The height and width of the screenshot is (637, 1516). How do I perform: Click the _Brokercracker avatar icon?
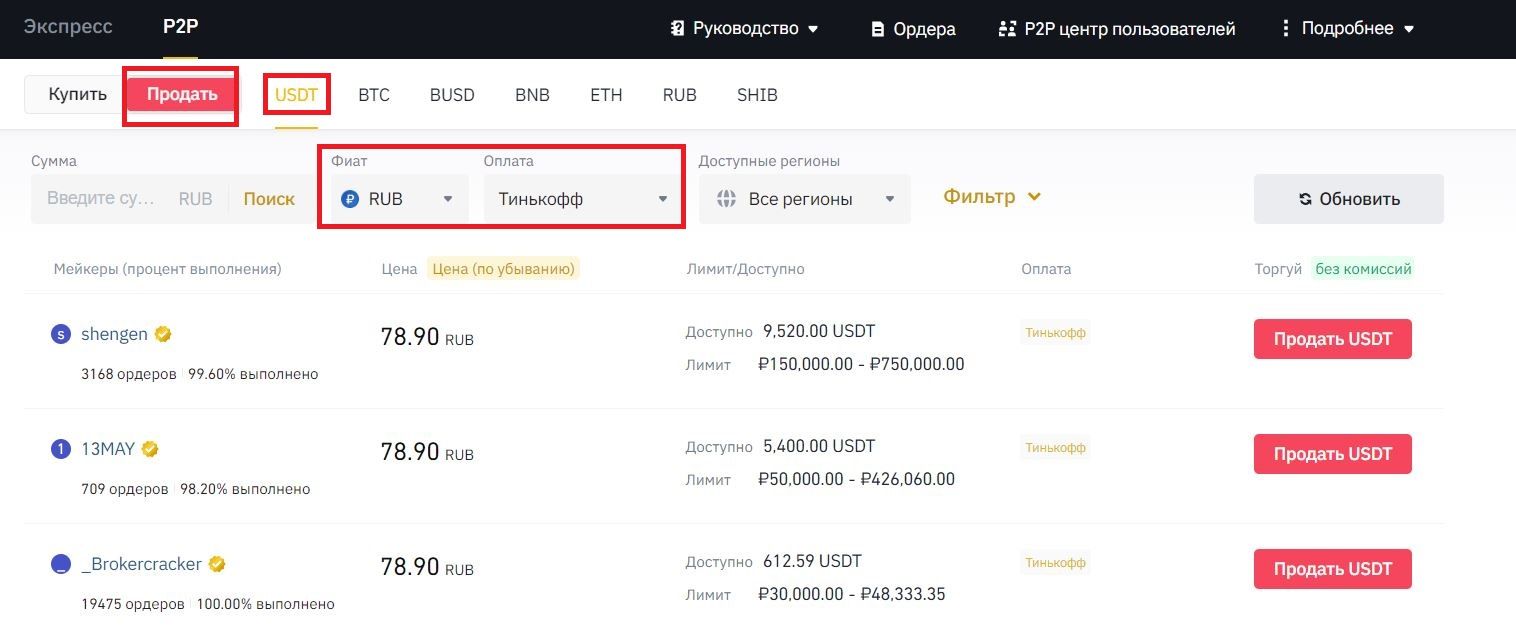click(61, 564)
